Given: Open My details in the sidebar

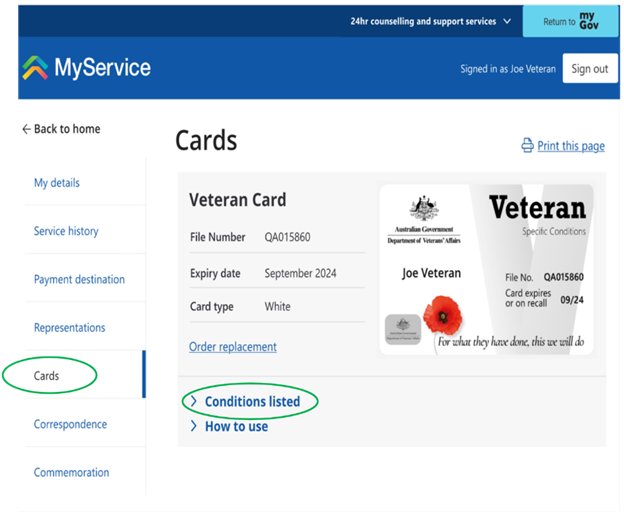Looking at the screenshot, I should tap(57, 183).
